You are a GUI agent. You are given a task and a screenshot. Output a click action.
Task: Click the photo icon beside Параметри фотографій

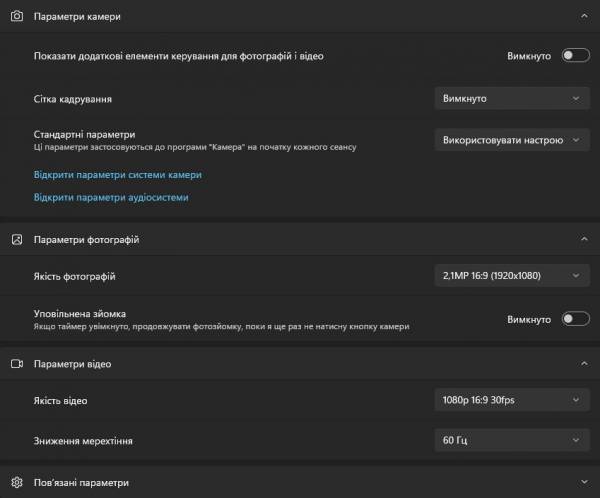(x=17, y=240)
